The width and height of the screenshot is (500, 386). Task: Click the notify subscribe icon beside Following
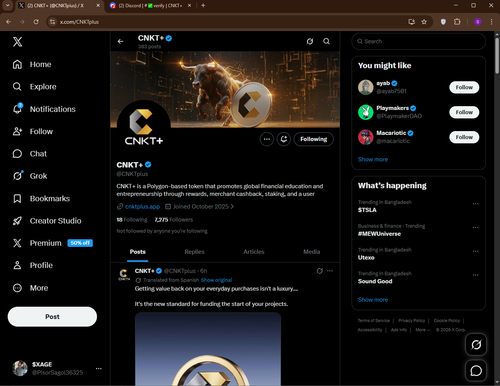[284, 139]
